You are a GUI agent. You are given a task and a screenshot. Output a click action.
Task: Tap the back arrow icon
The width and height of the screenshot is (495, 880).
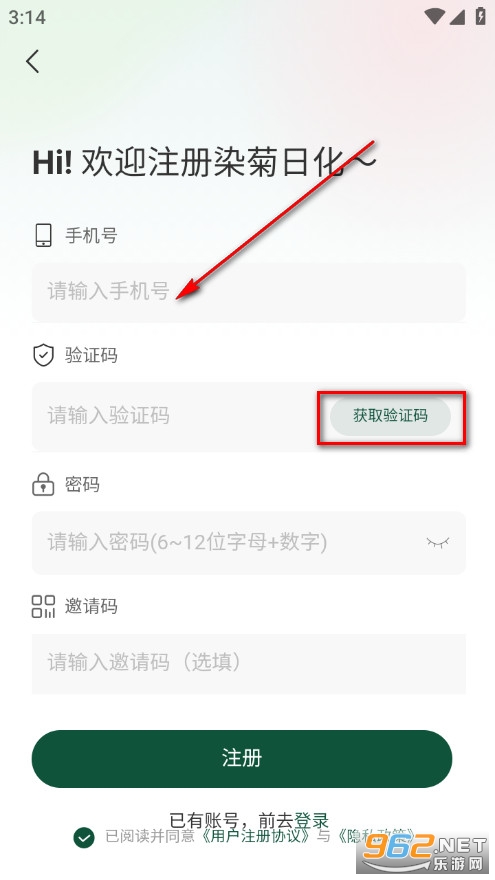33,61
